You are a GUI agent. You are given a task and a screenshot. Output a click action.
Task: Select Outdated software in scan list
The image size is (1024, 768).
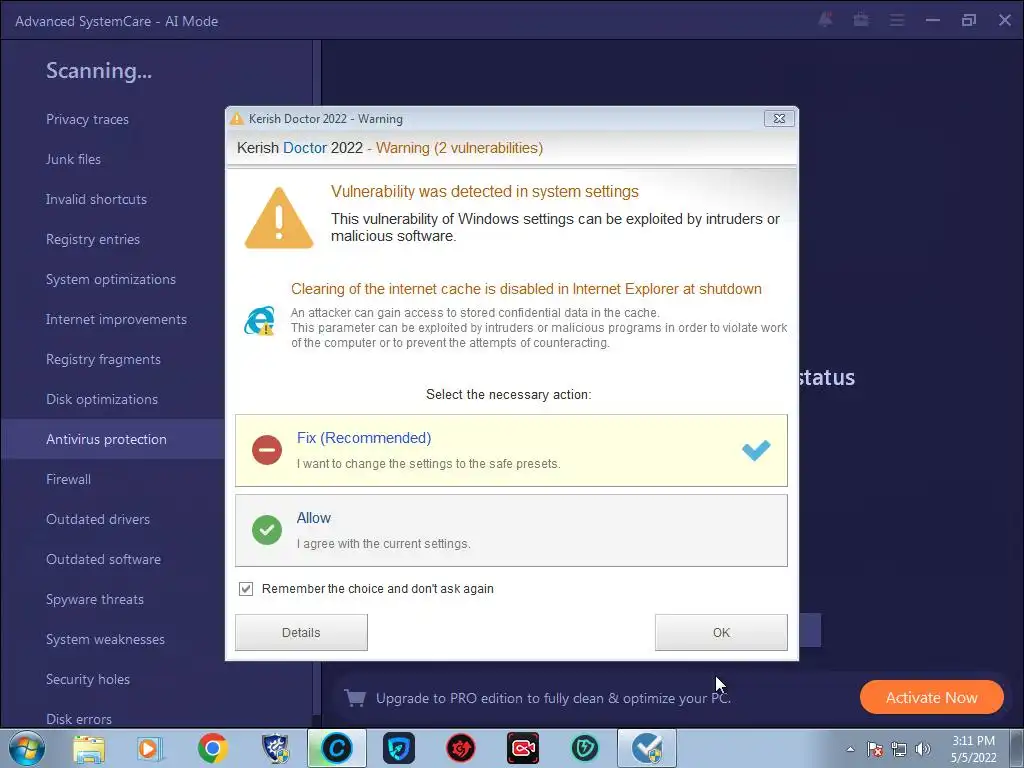point(103,559)
